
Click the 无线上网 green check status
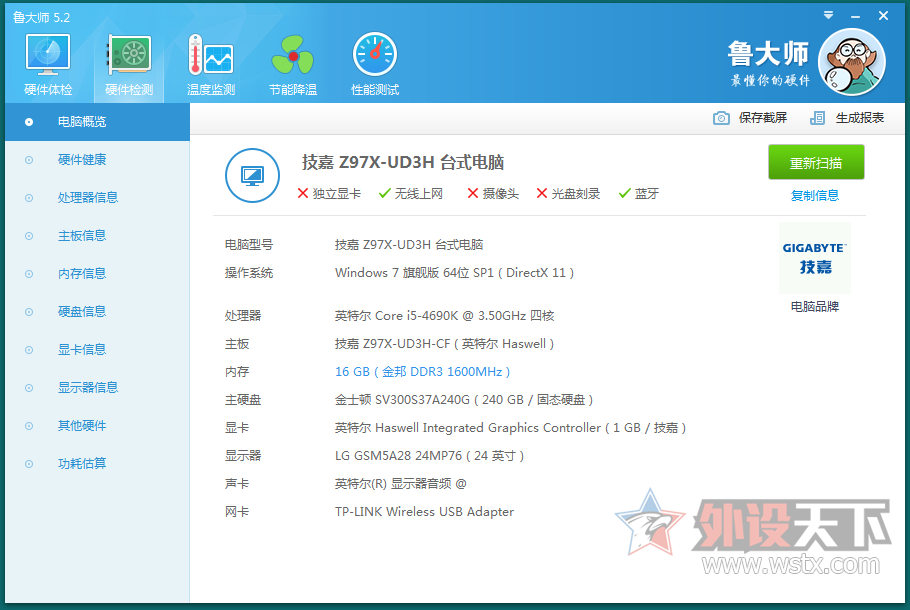click(x=411, y=194)
